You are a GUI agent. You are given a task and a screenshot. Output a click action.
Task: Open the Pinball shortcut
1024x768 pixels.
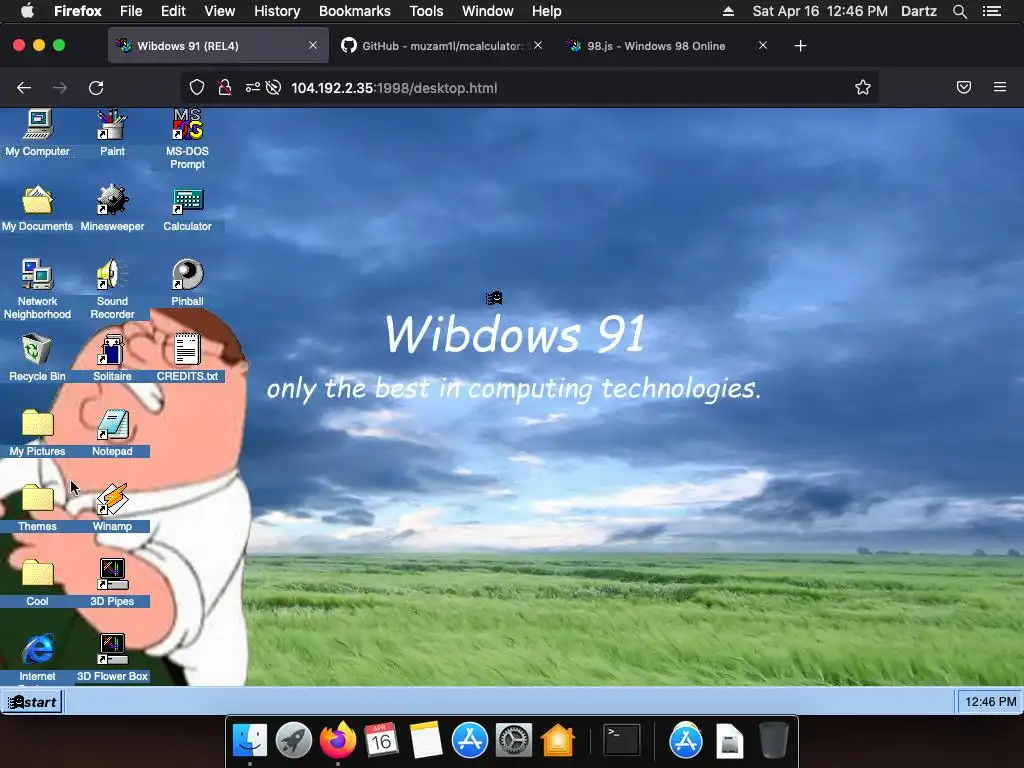tap(187, 283)
